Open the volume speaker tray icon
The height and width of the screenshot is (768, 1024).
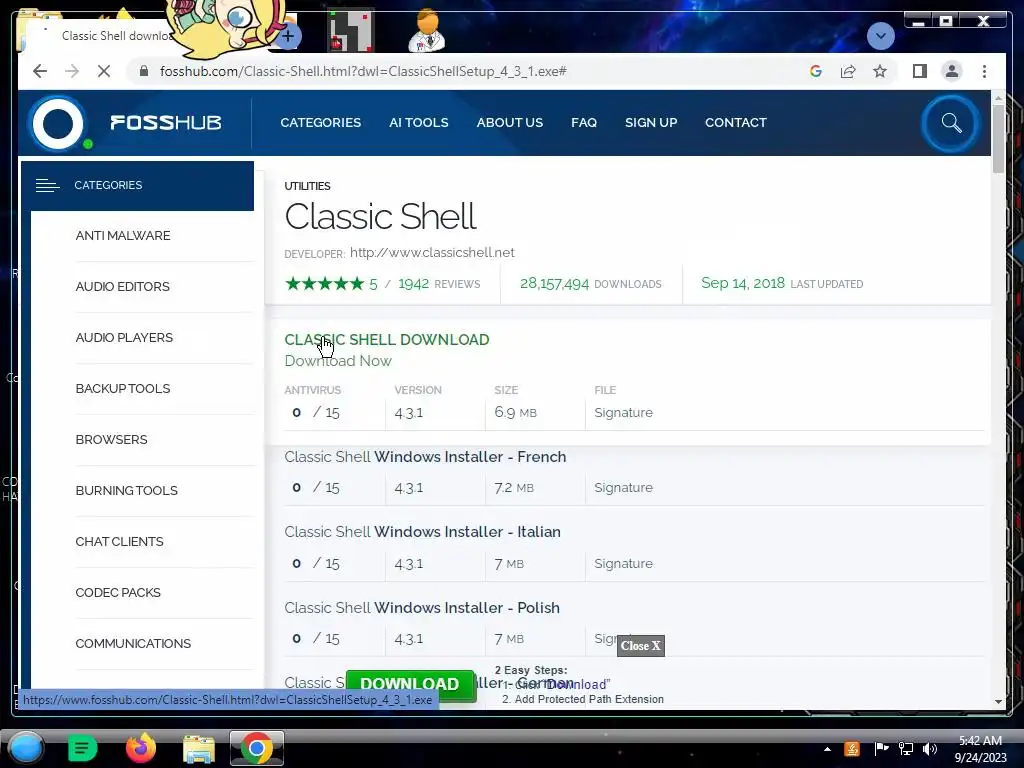tap(930, 749)
